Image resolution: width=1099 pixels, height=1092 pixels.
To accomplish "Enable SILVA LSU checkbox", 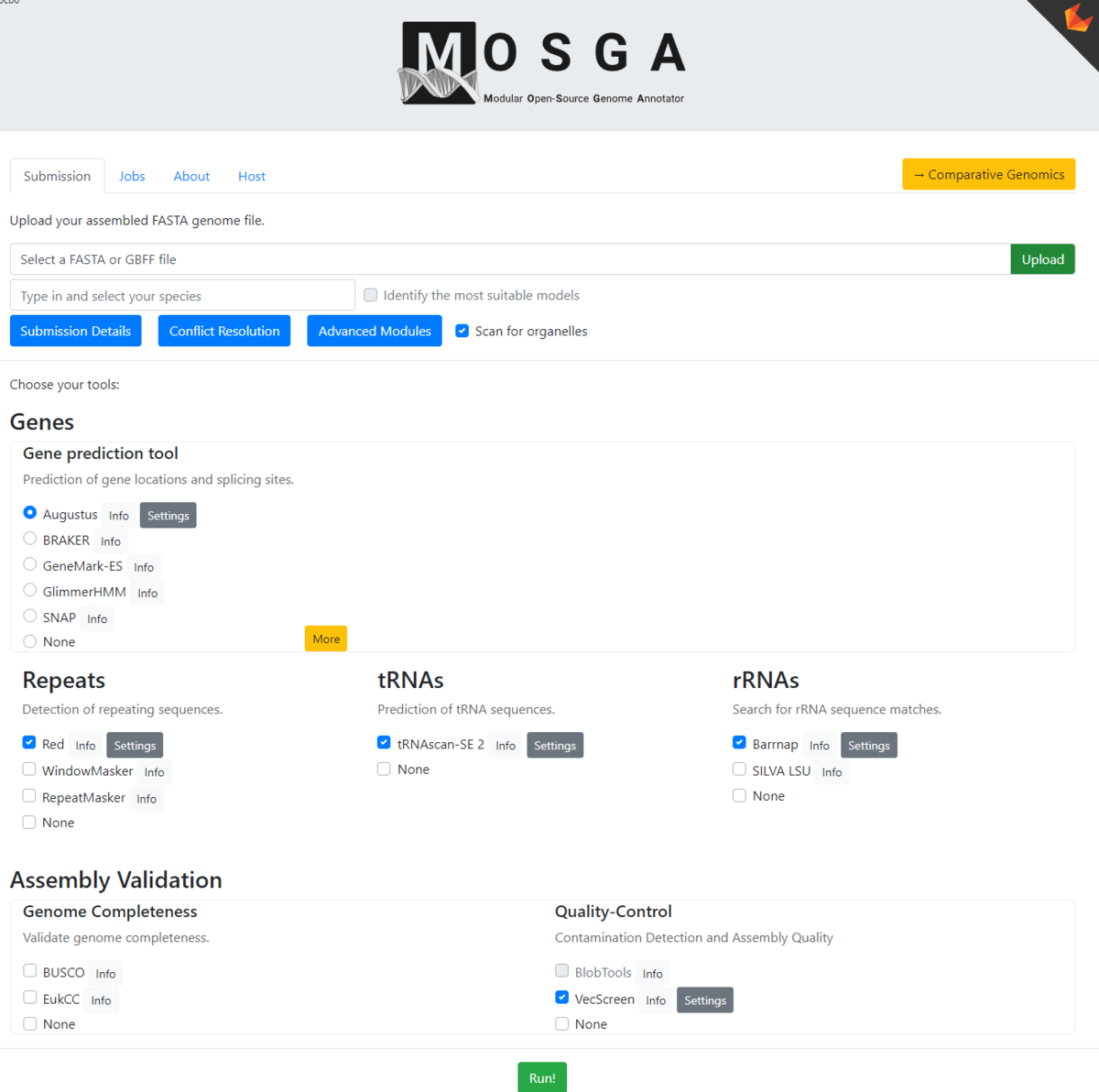I will (739, 770).
